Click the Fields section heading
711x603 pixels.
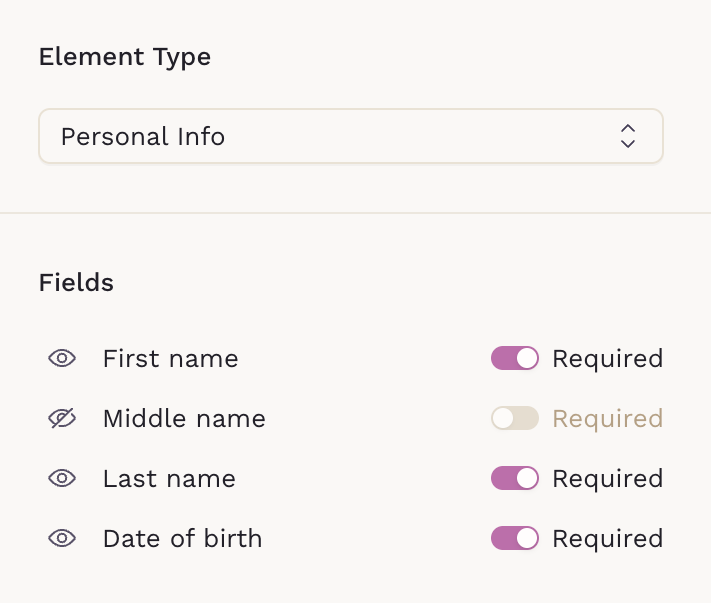tap(76, 283)
